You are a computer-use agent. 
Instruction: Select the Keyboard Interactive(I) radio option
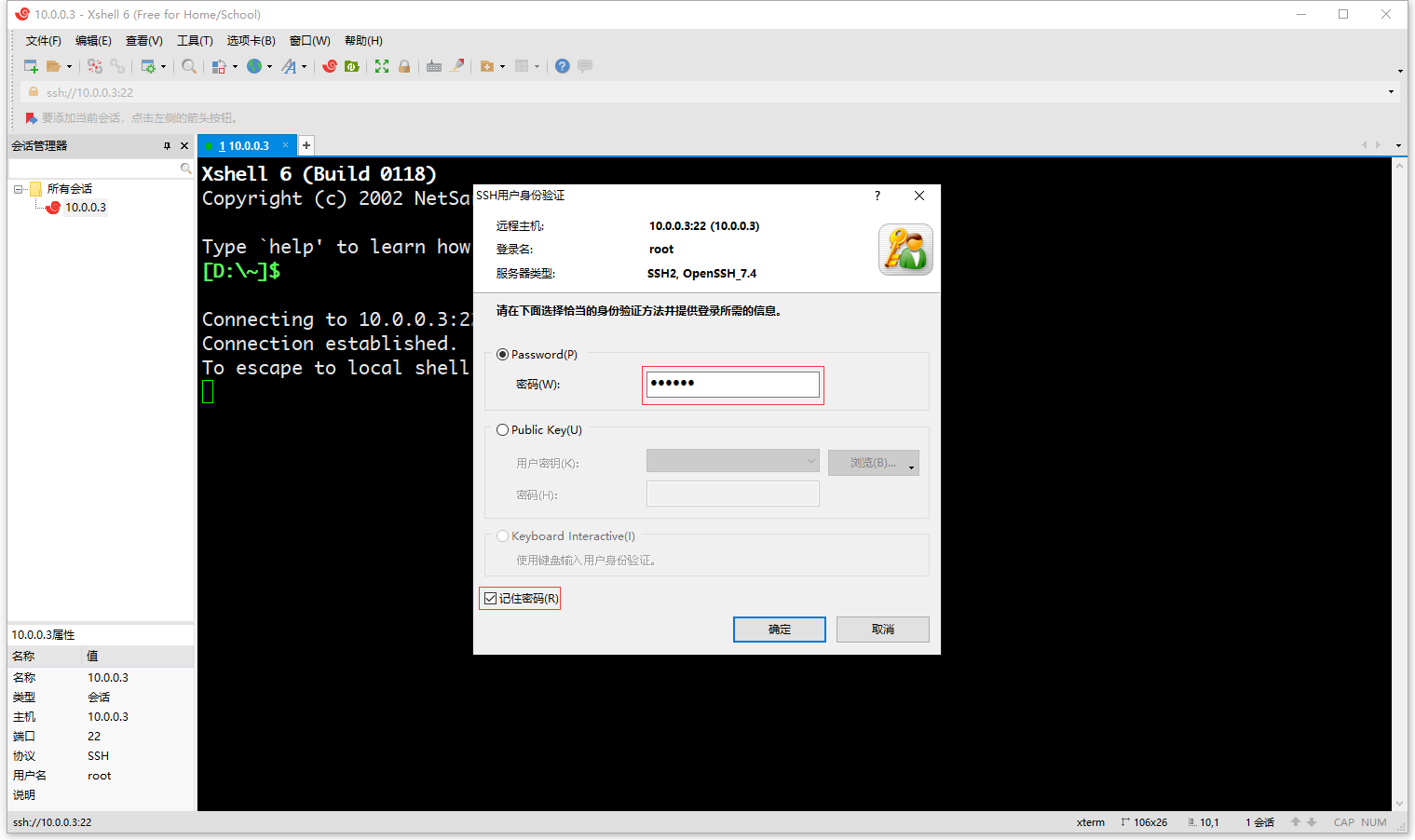pos(503,536)
